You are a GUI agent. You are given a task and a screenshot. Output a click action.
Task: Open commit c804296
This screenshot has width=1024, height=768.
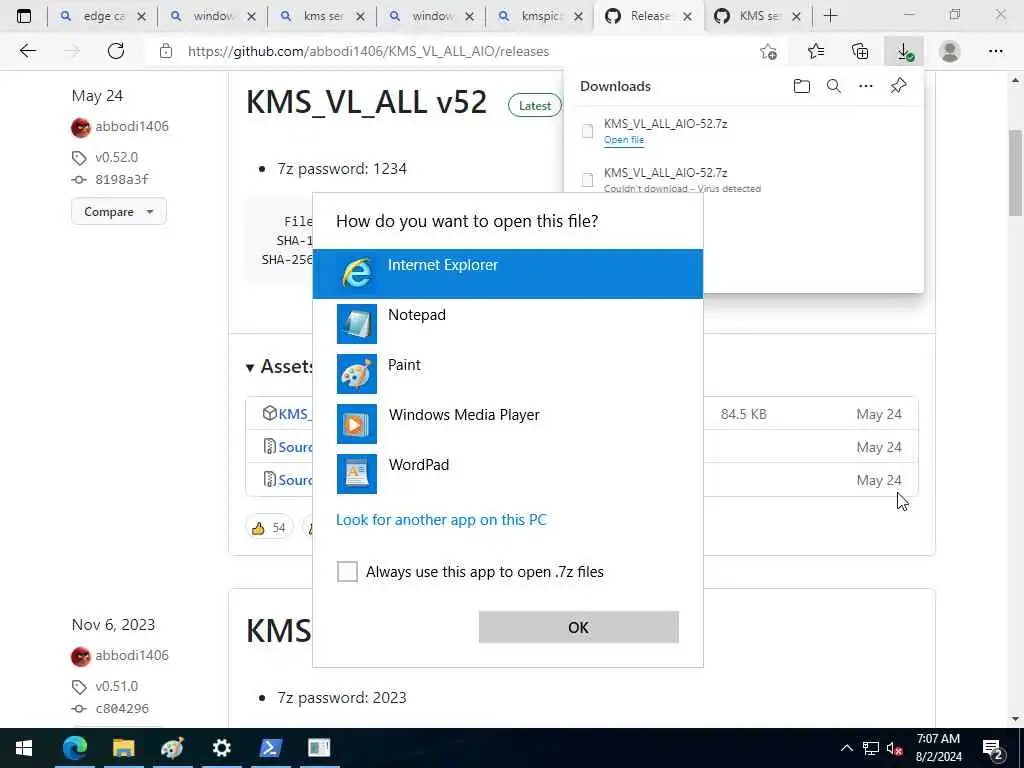point(121,709)
